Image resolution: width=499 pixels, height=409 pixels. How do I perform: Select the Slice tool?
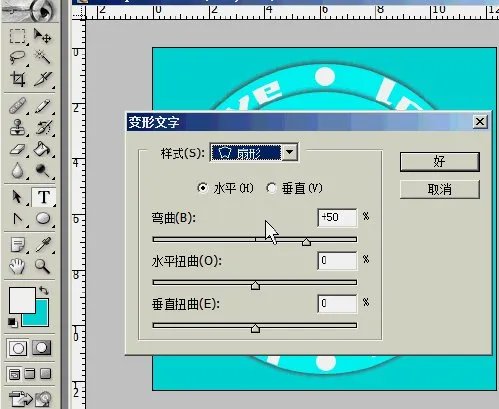[43, 79]
